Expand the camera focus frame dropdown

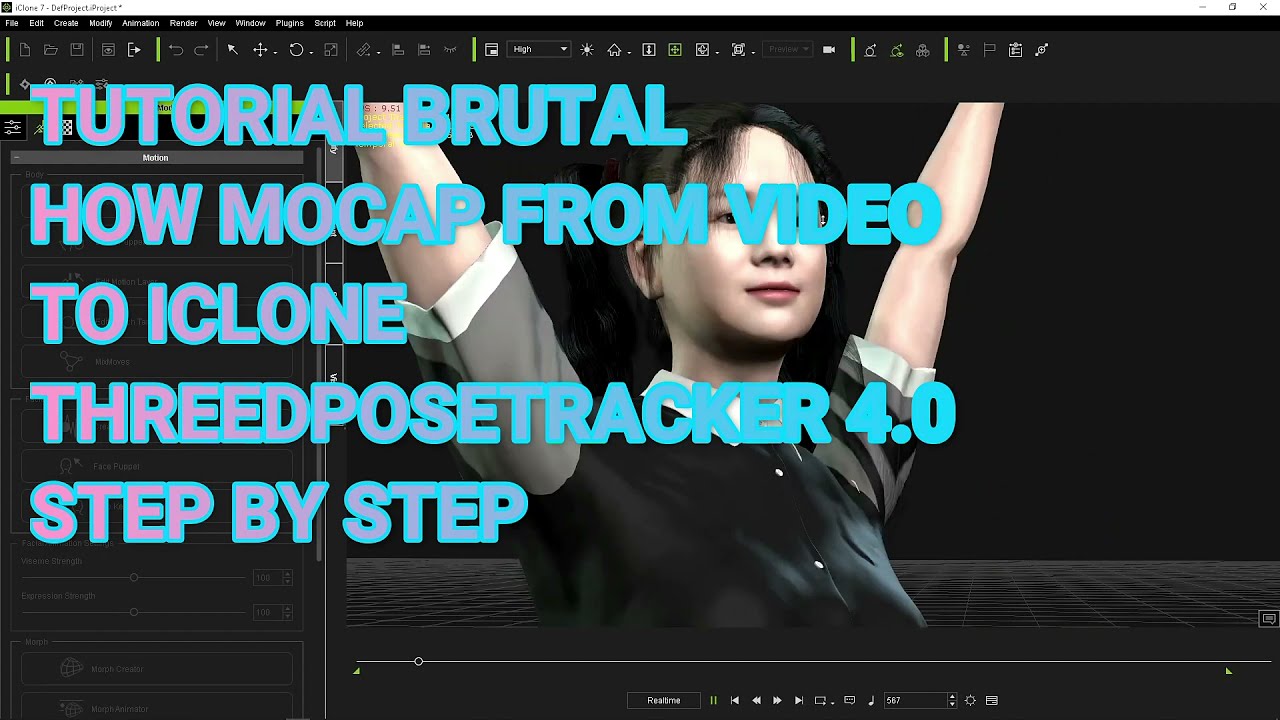coord(753,52)
